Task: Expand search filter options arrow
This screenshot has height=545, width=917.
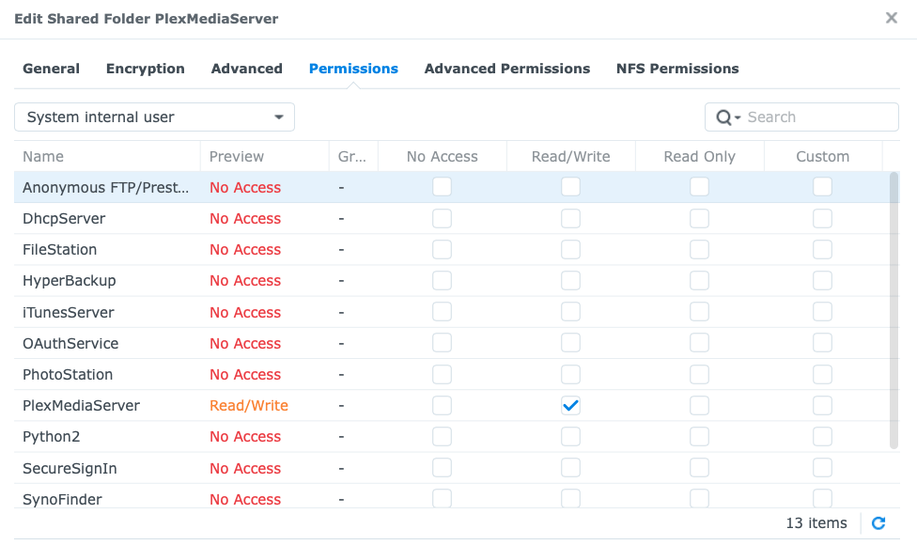Action: pos(738,118)
